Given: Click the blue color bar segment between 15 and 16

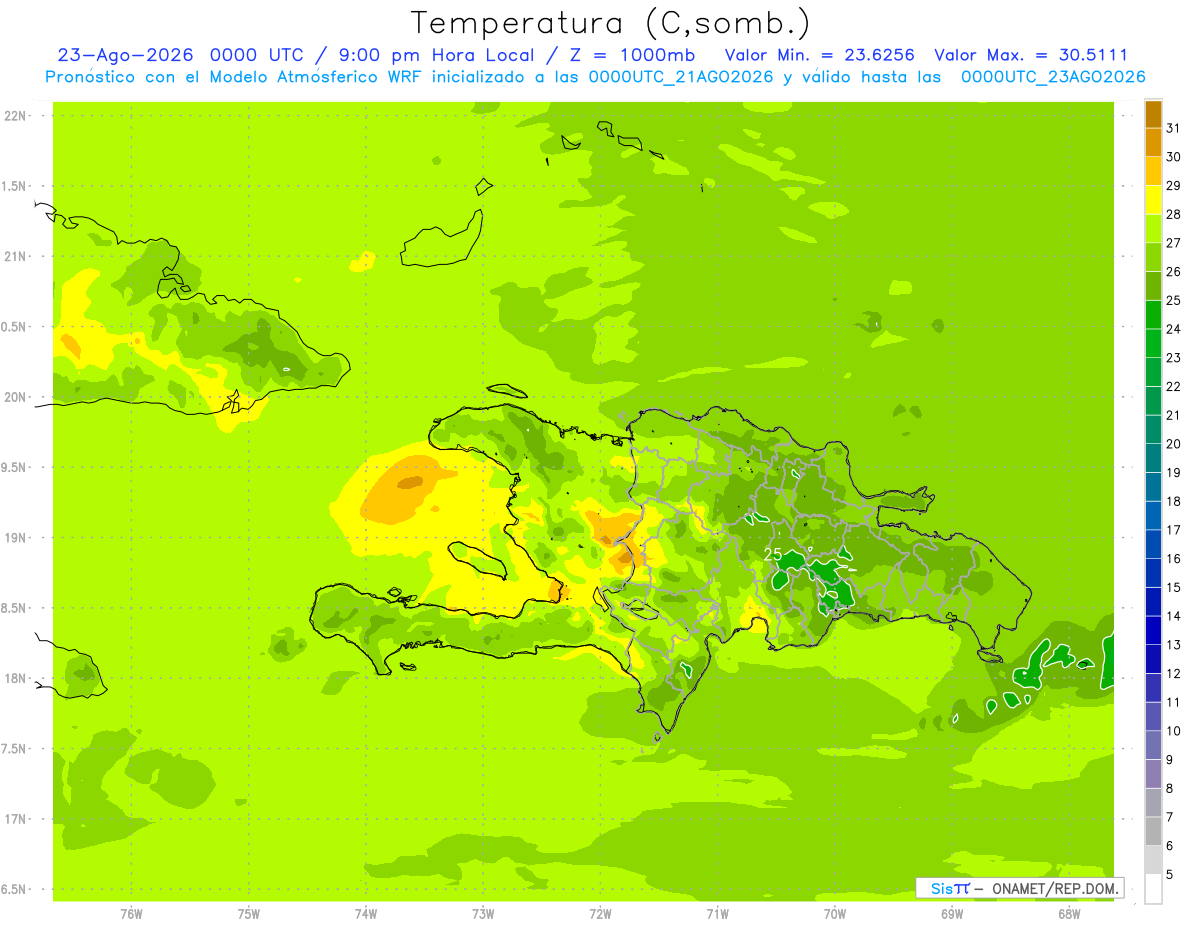Looking at the screenshot, I should tap(1153, 573).
